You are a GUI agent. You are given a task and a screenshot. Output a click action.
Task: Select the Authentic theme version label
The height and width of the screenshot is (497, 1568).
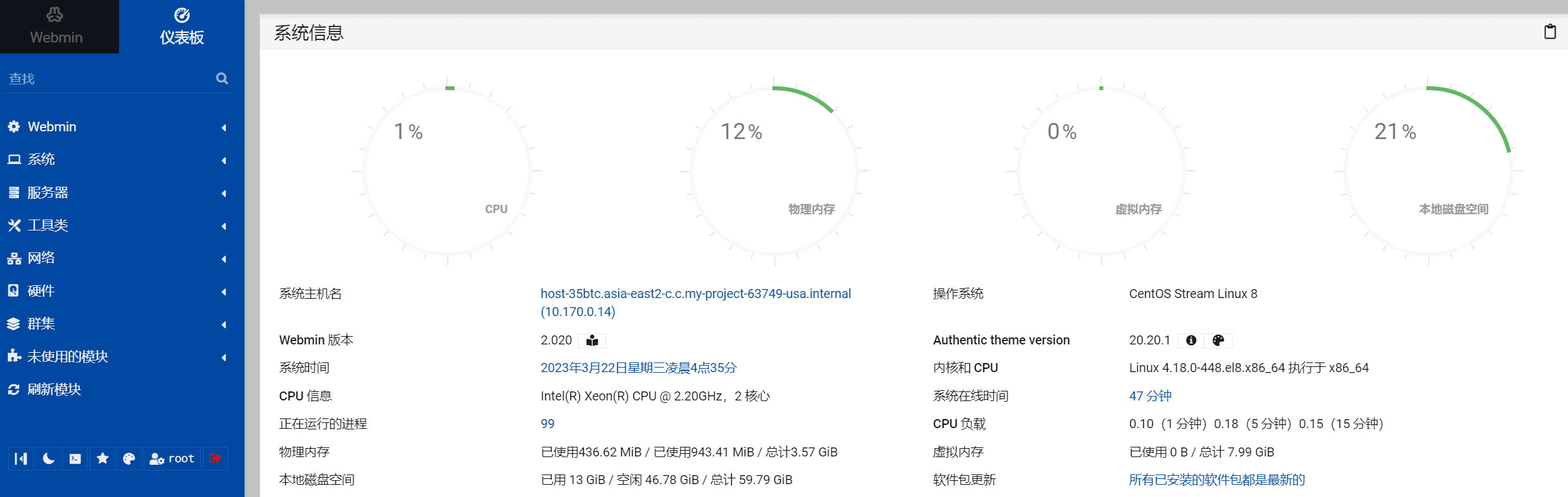(1002, 341)
